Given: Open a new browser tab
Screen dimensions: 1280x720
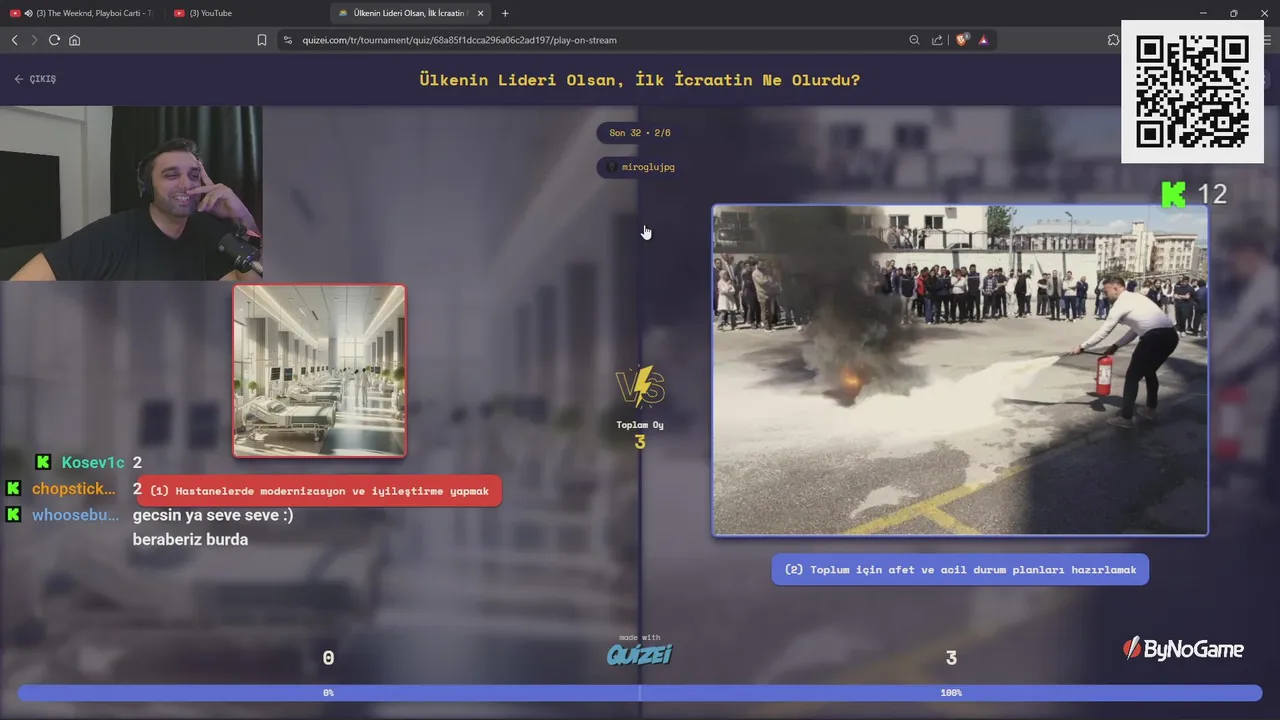Looking at the screenshot, I should (x=505, y=13).
